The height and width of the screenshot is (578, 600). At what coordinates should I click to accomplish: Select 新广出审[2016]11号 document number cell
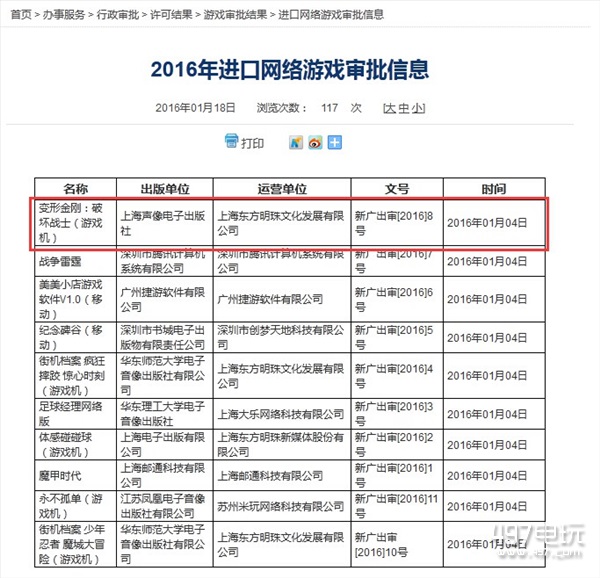click(397, 506)
